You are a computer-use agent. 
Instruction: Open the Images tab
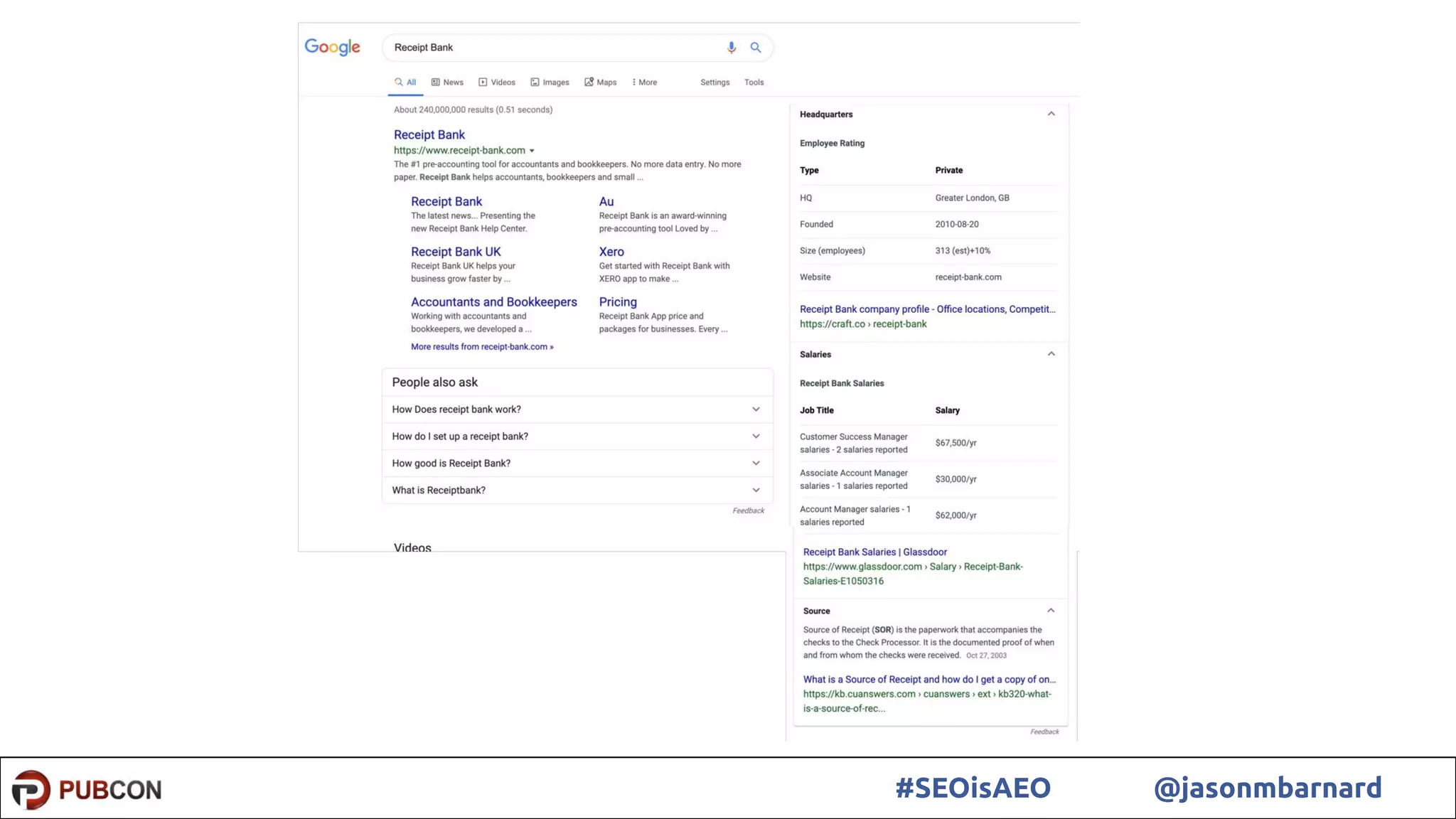pyautogui.click(x=550, y=82)
